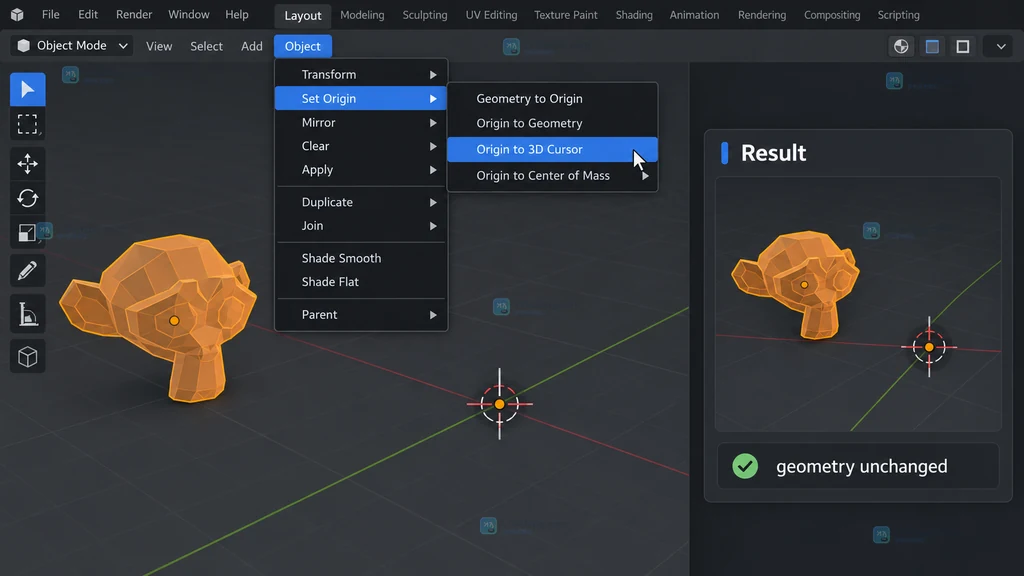Switch to the Shading workspace tab

[x=633, y=15]
